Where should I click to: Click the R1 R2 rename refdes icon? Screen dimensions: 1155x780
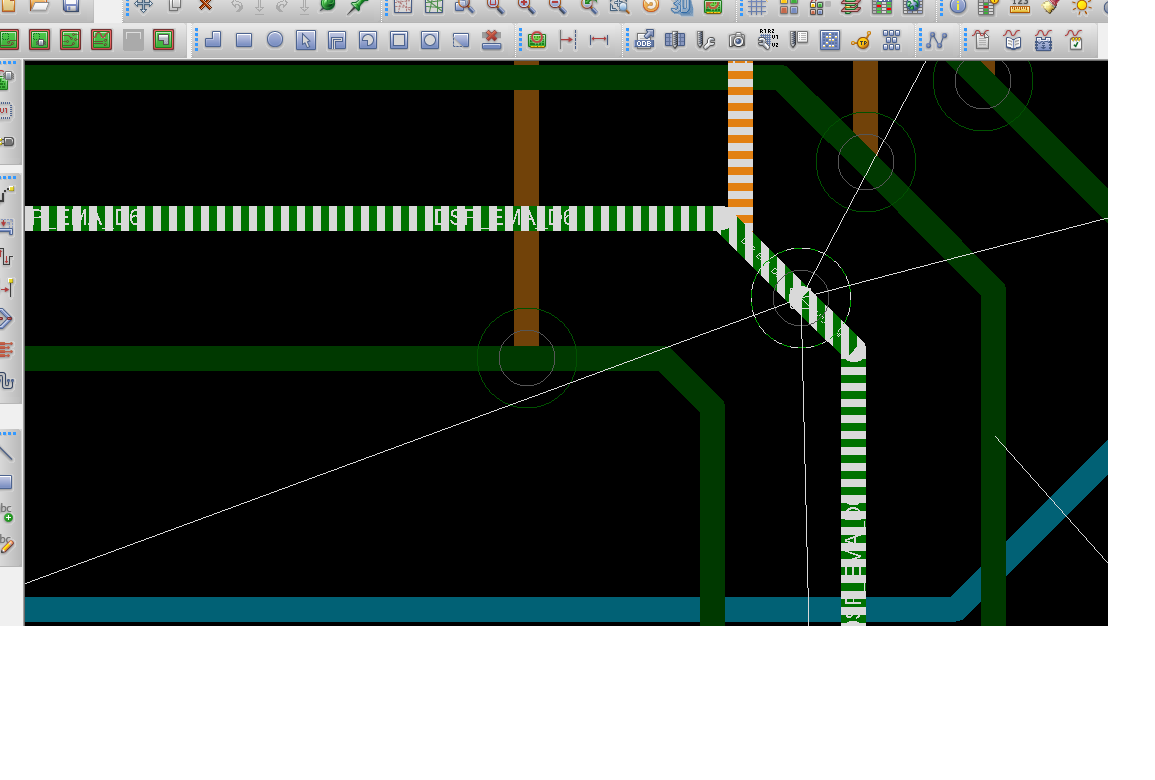(768, 40)
